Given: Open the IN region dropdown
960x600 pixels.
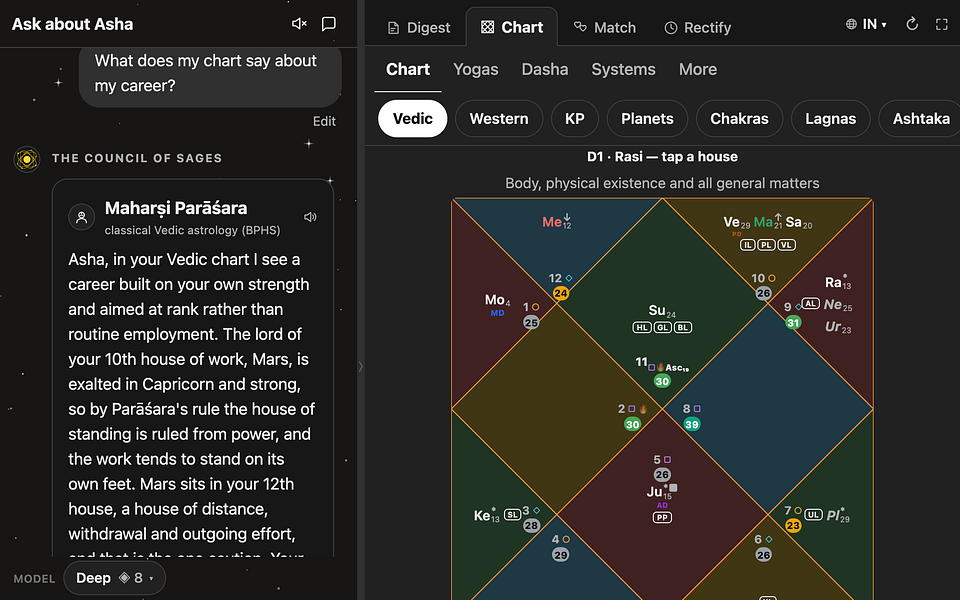Looking at the screenshot, I should tap(866, 24).
